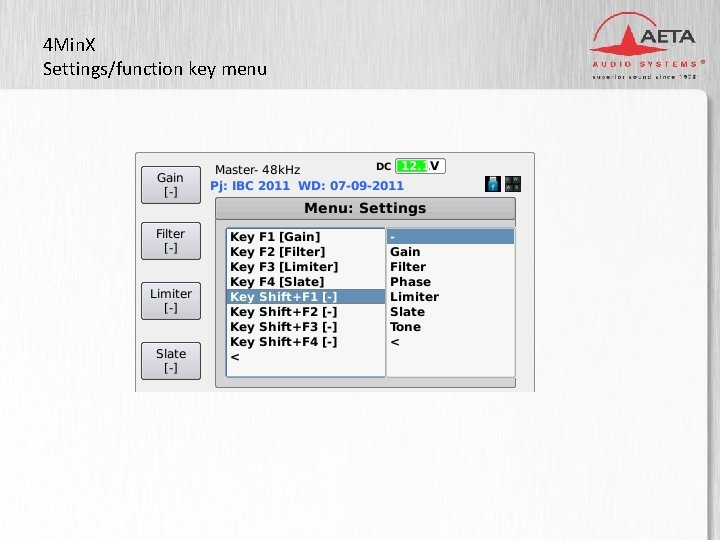720x540 pixels.
Task: Choose the highlighted dash option in the assignment list
Action: pyautogui.click(x=450, y=237)
